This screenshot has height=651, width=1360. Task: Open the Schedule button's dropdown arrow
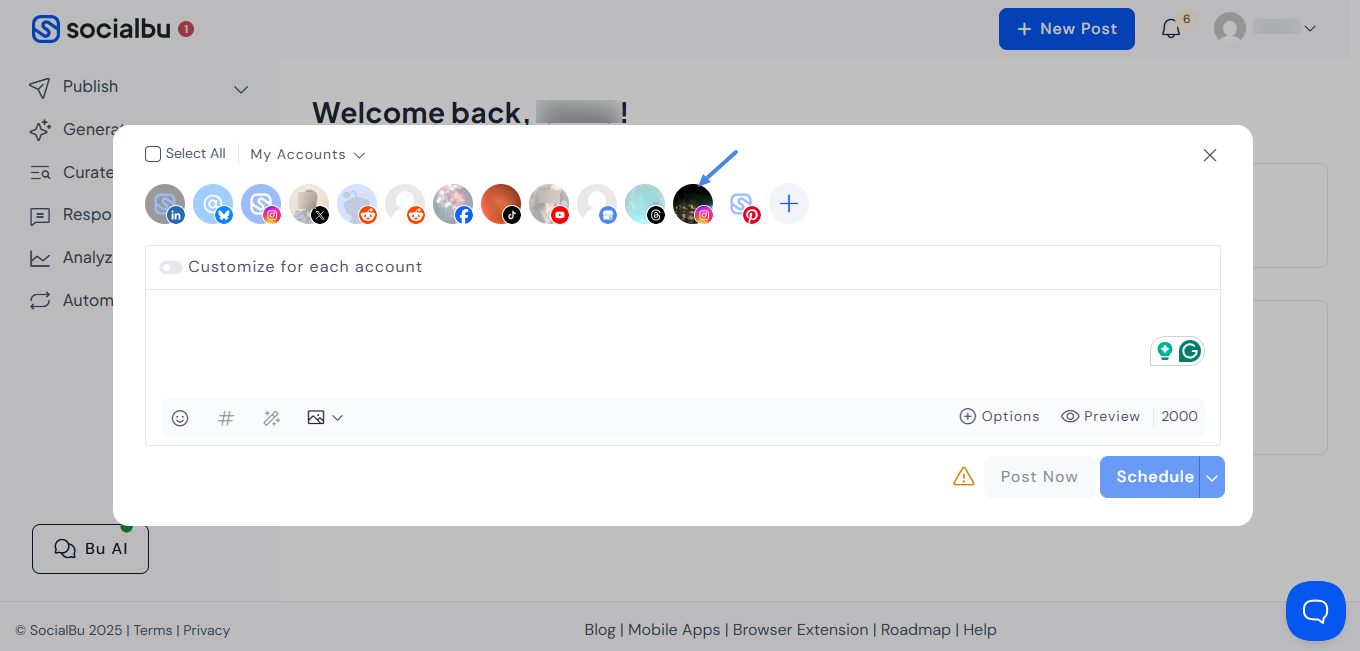pyautogui.click(x=1212, y=477)
